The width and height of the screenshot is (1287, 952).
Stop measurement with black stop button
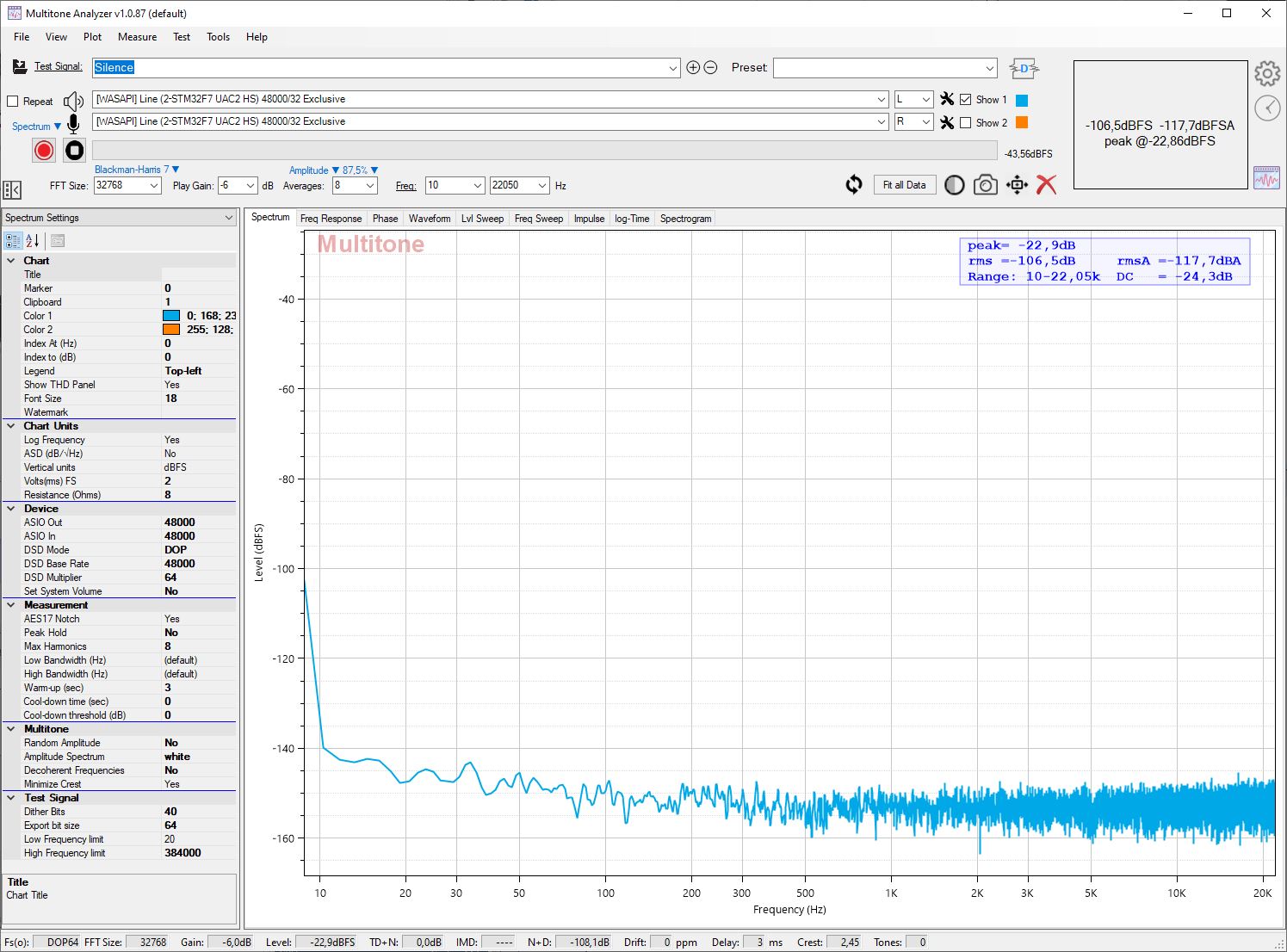[x=75, y=151]
